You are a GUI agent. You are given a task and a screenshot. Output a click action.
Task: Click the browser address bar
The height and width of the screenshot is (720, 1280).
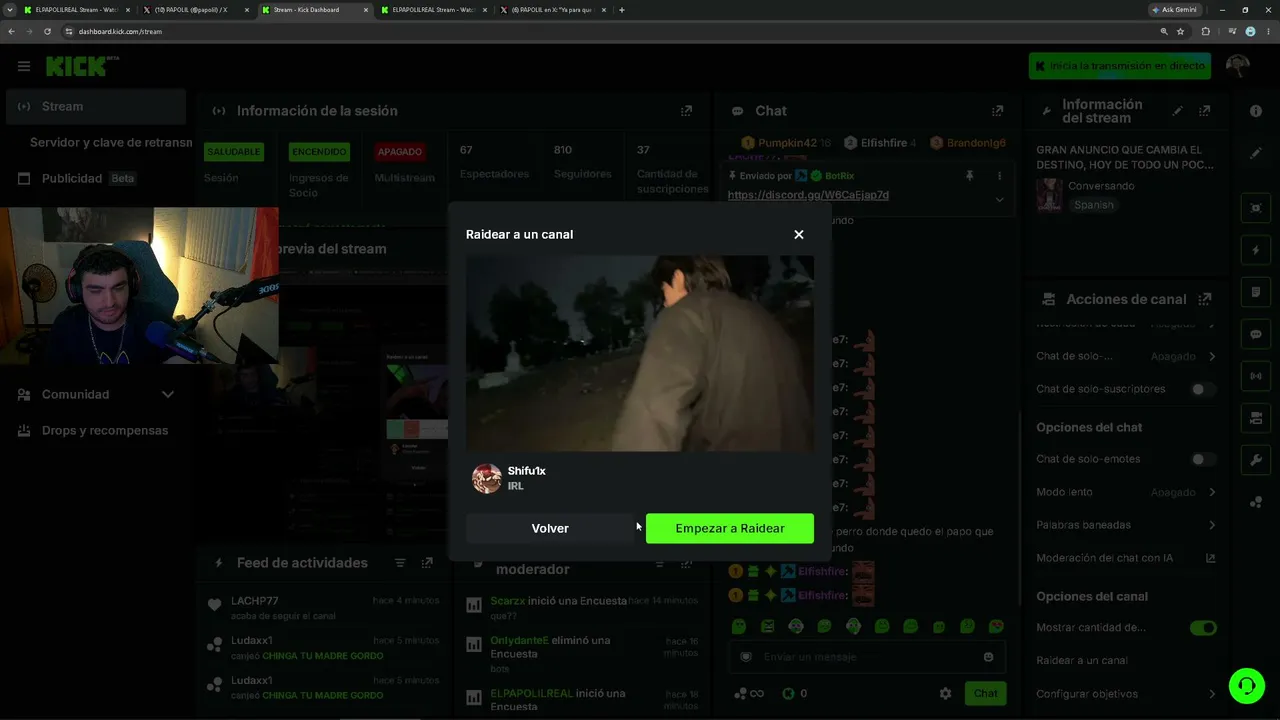(610, 31)
